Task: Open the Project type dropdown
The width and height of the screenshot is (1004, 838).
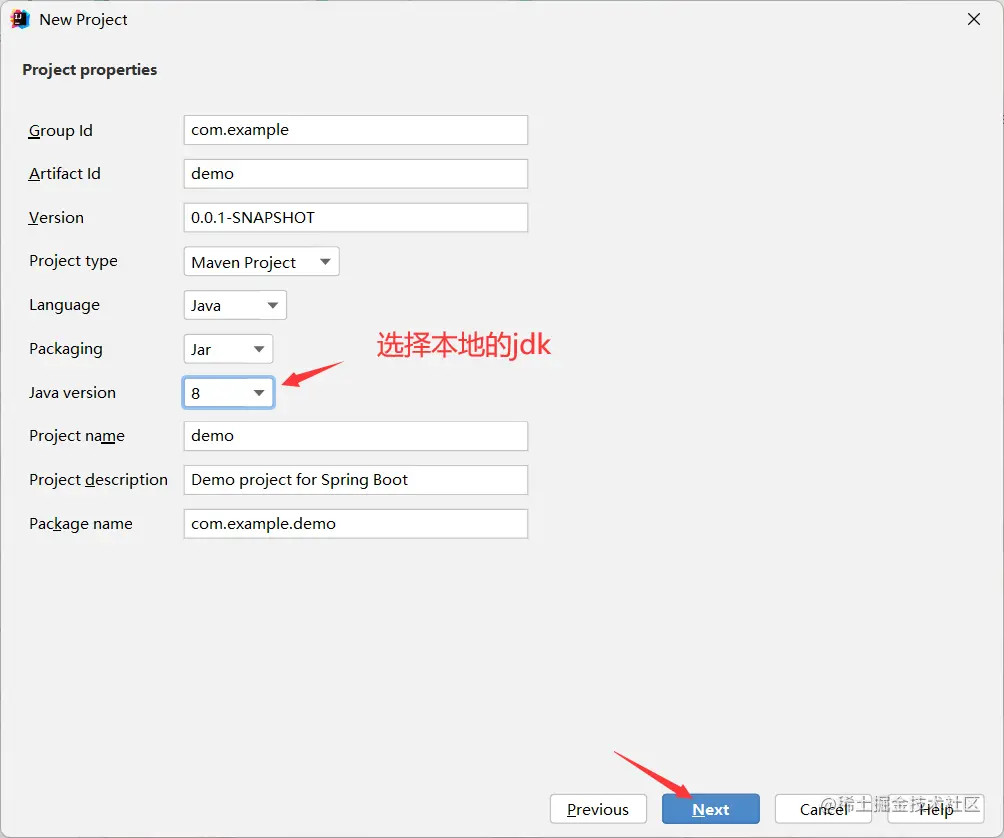Action: tap(261, 262)
